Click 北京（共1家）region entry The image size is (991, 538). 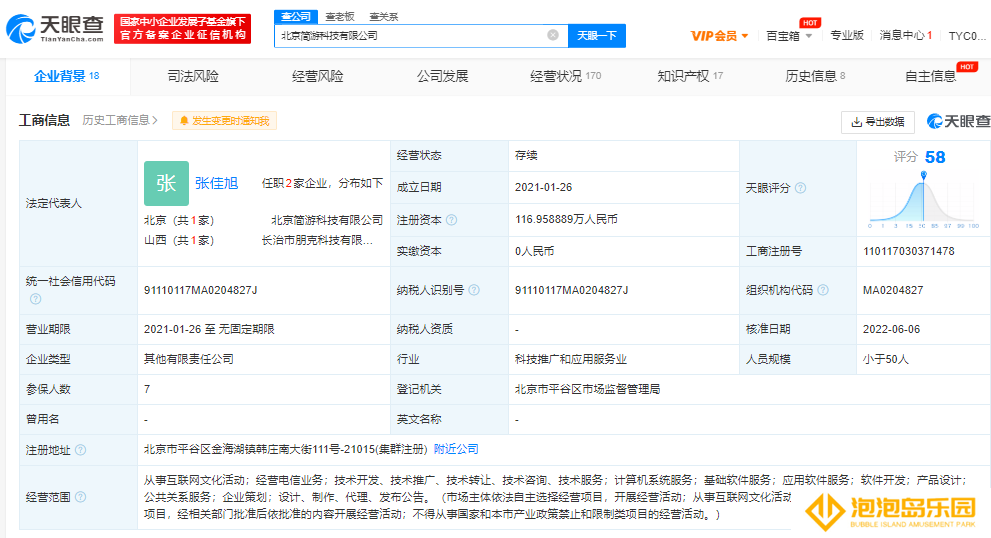pyautogui.click(x=179, y=220)
